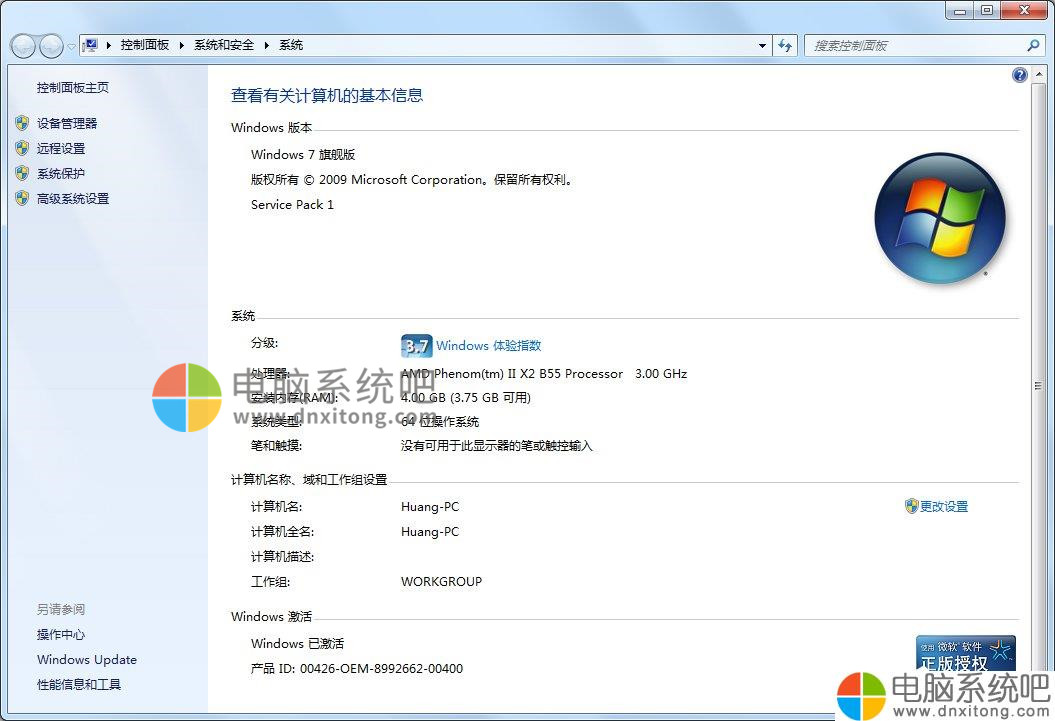Open 控制面板主页 in the left pane
Viewport: 1055px width, 721px height.
[73, 87]
